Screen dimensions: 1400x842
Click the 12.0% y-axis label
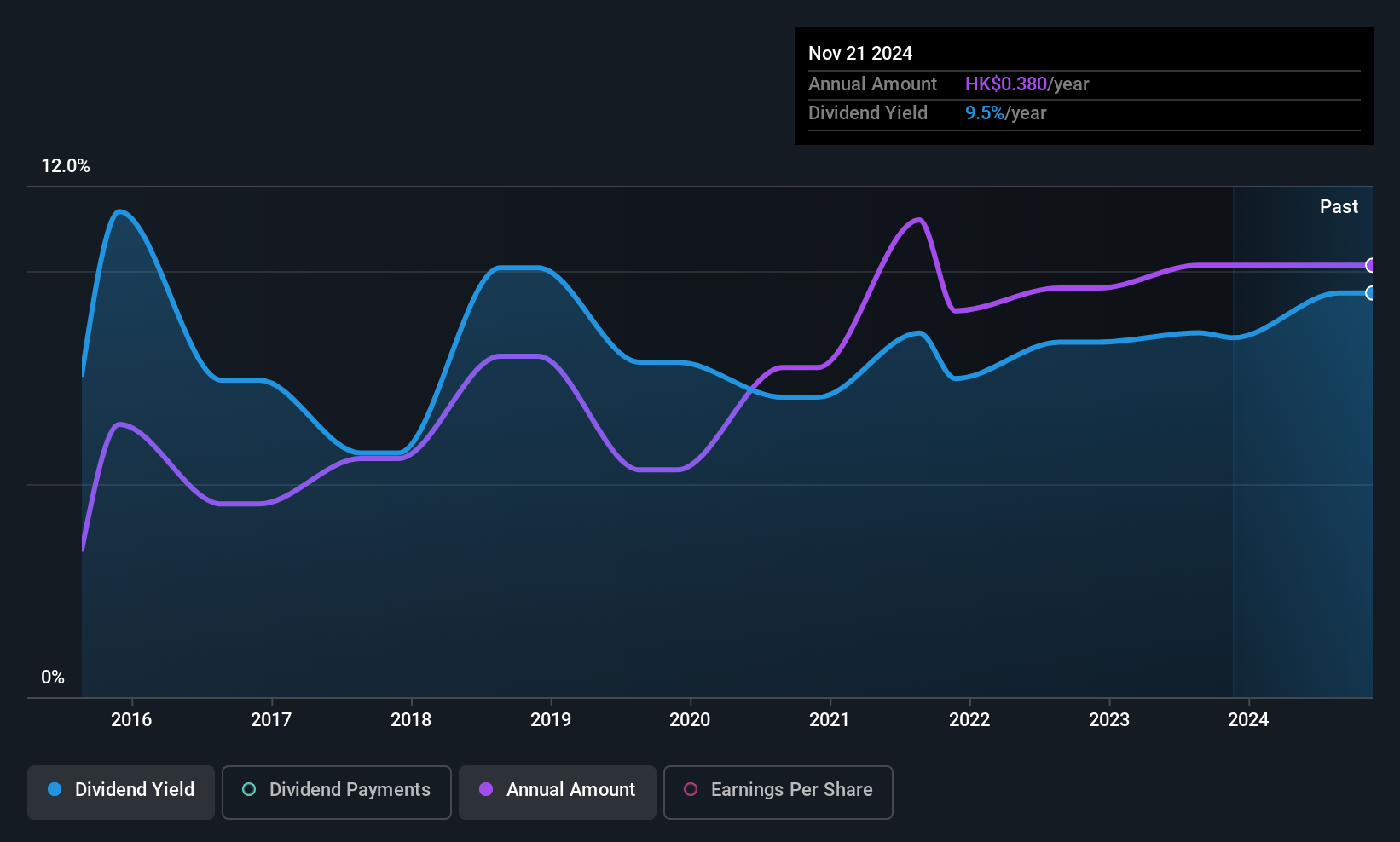coord(66,166)
